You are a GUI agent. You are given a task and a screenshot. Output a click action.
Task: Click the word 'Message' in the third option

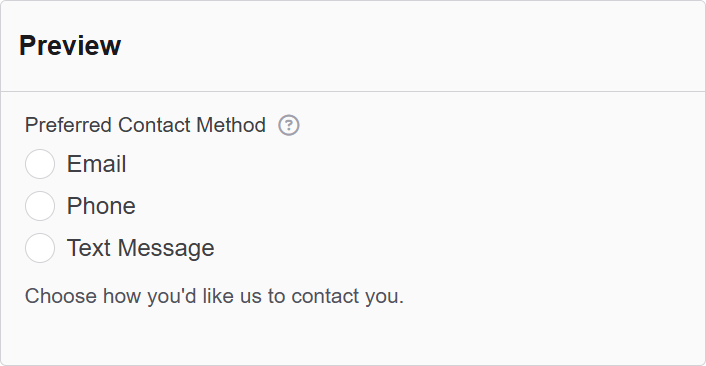[x=166, y=249]
